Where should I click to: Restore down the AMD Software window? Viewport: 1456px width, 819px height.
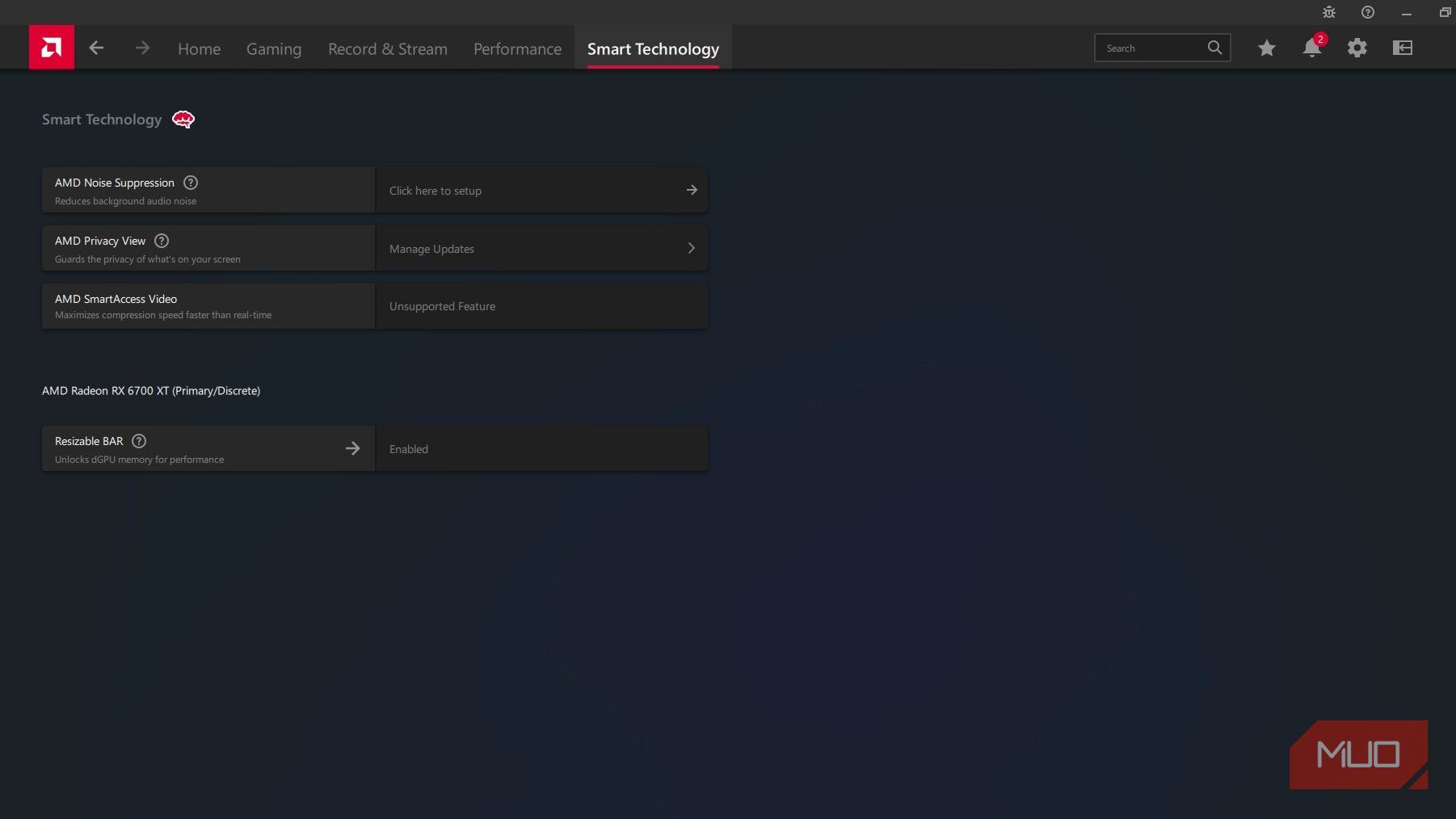(x=1445, y=12)
